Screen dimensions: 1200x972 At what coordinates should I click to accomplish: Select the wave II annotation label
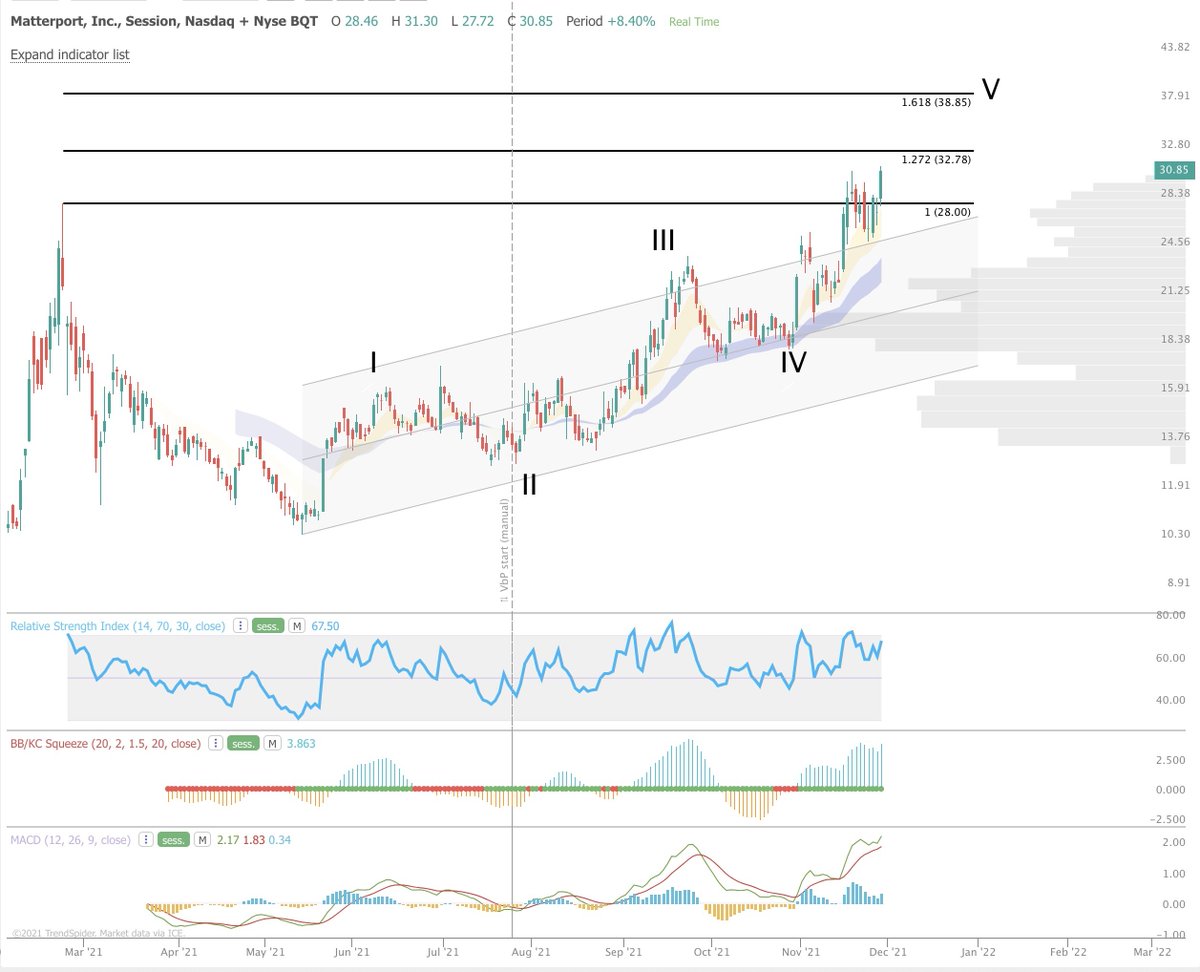click(x=530, y=485)
